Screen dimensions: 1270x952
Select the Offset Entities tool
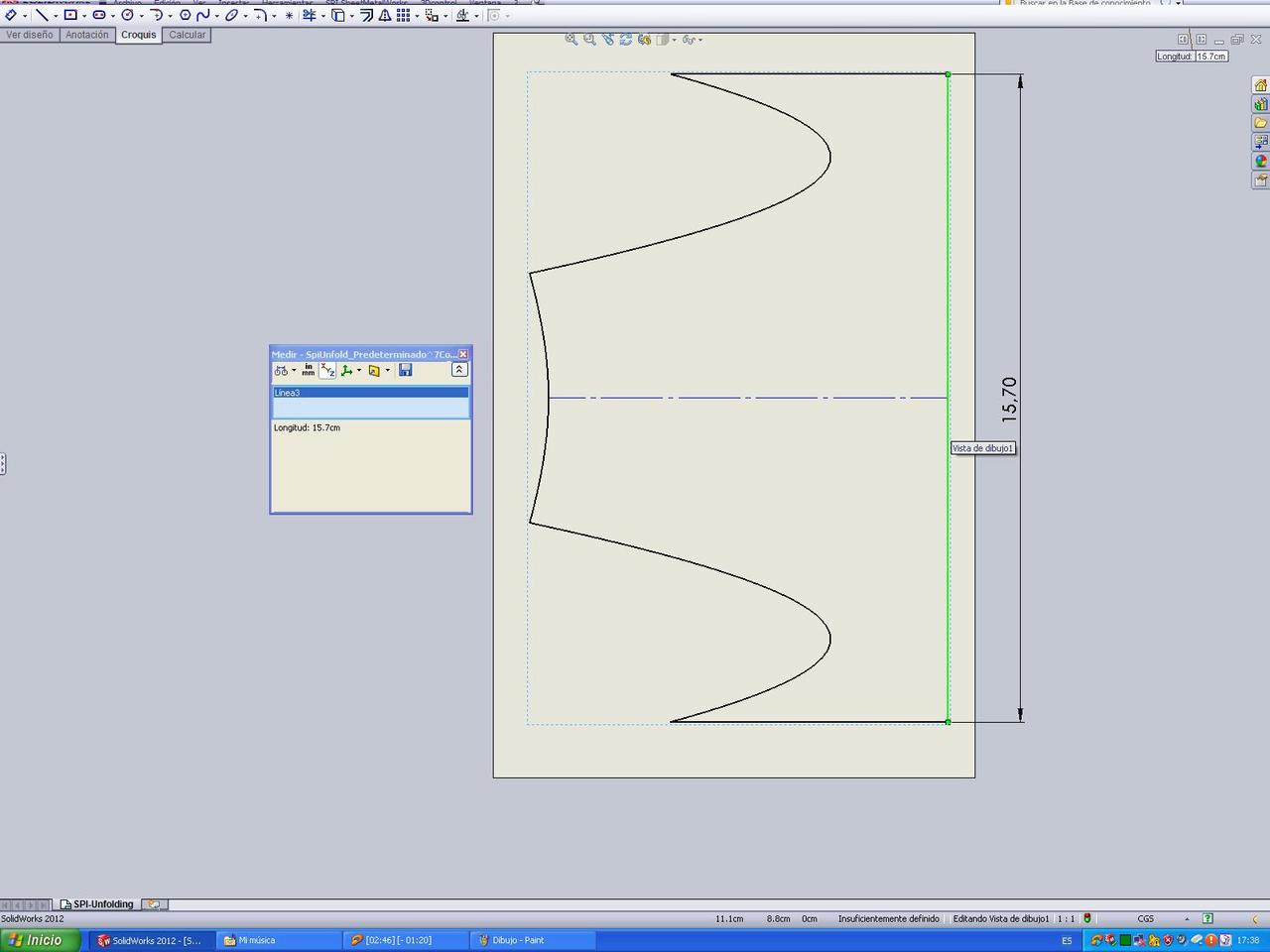pyautogui.click(x=367, y=15)
